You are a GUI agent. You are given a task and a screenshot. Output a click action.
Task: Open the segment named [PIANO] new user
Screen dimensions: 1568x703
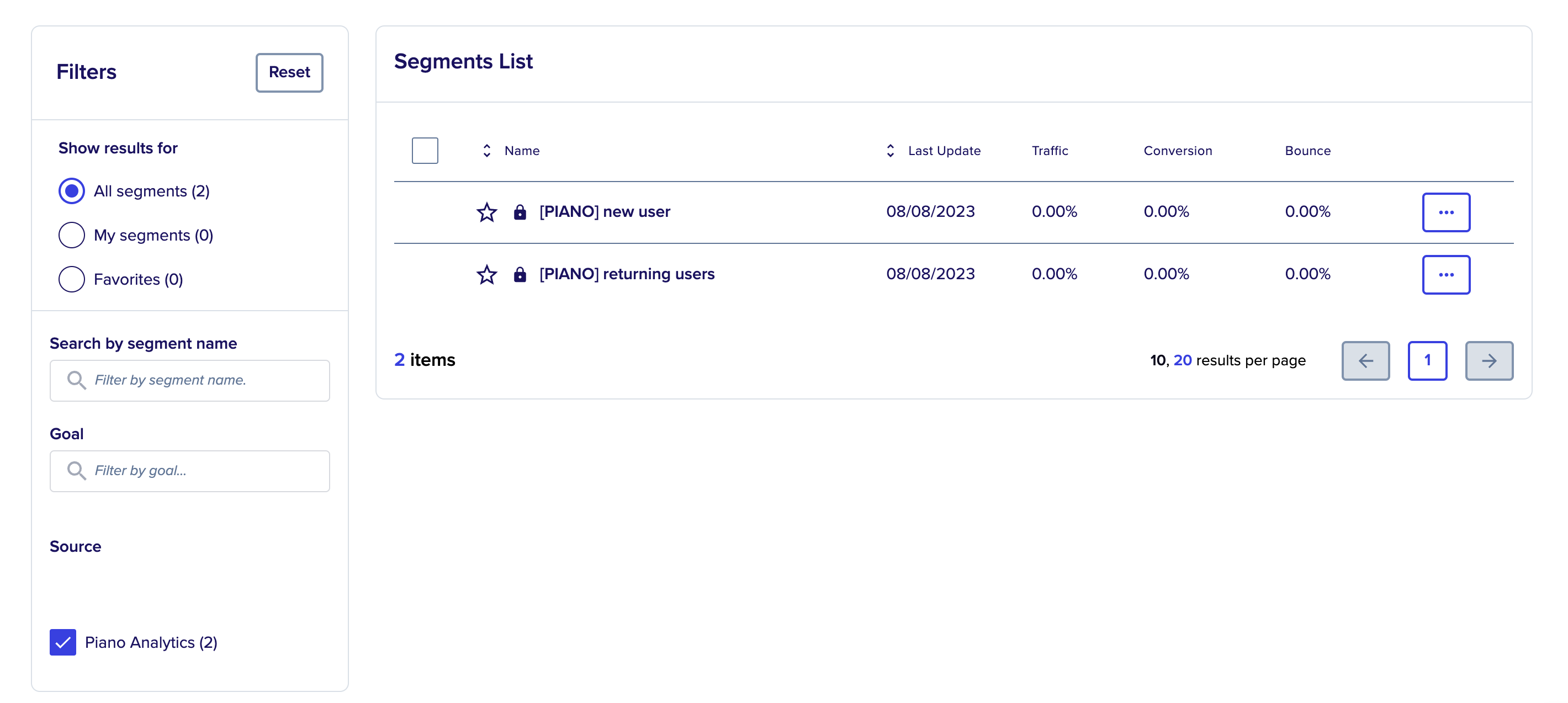pyautogui.click(x=605, y=212)
